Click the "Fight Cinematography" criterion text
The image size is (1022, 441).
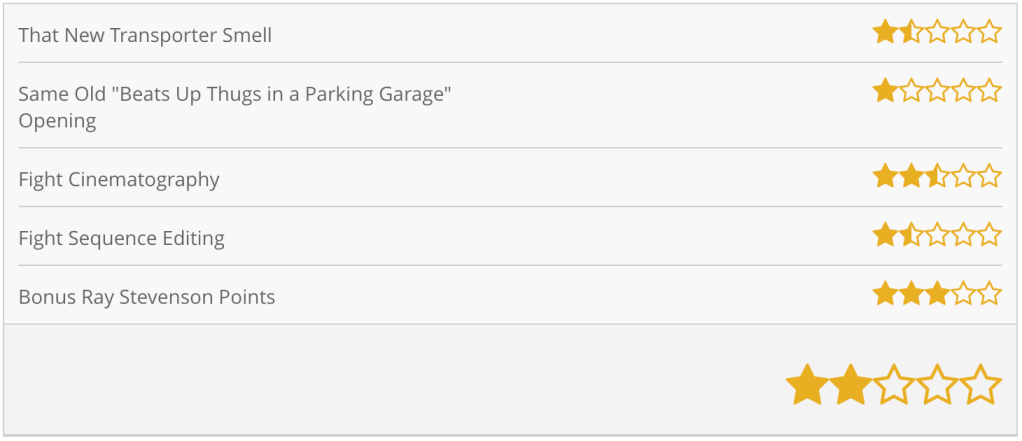[x=119, y=180]
